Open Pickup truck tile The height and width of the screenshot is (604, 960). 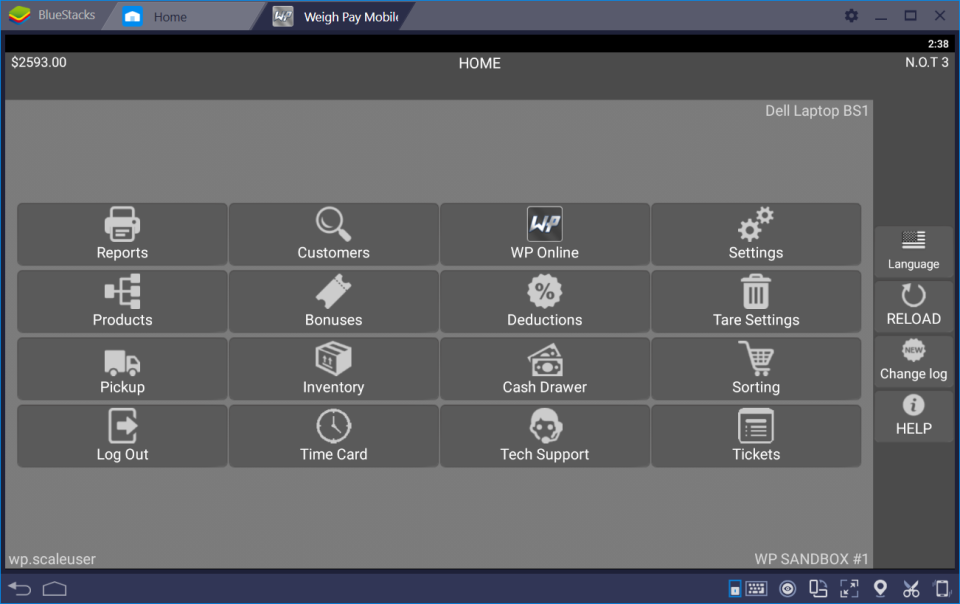(x=122, y=368)
